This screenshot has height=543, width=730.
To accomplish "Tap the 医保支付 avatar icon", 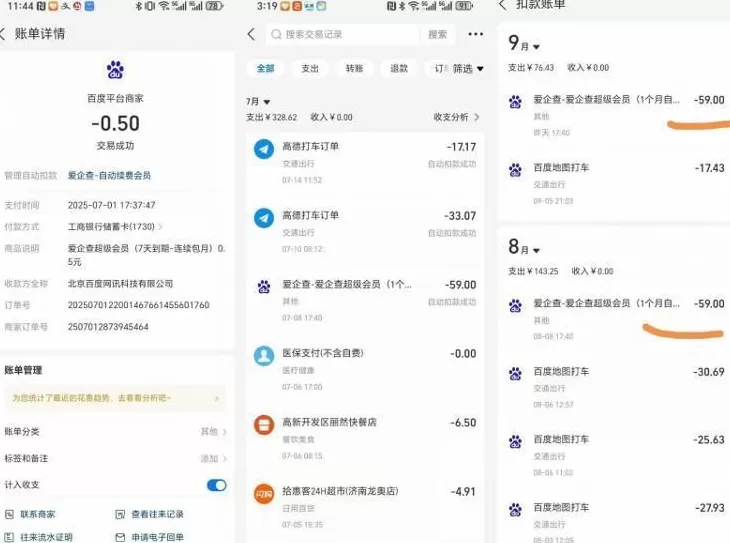I will (264, 356).
